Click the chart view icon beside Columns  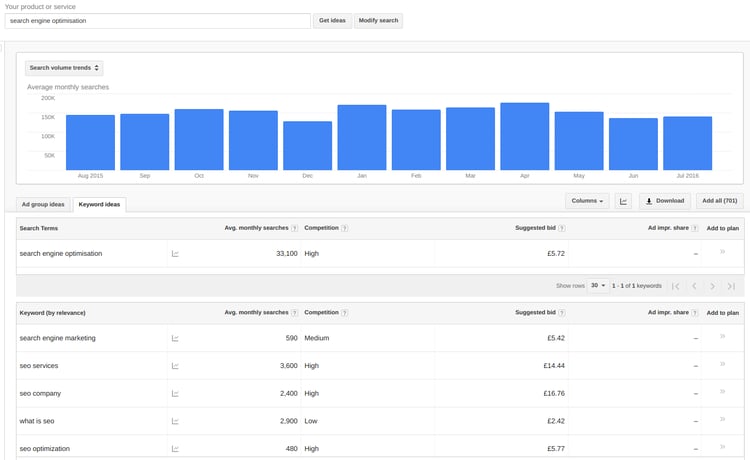(624, 201)
